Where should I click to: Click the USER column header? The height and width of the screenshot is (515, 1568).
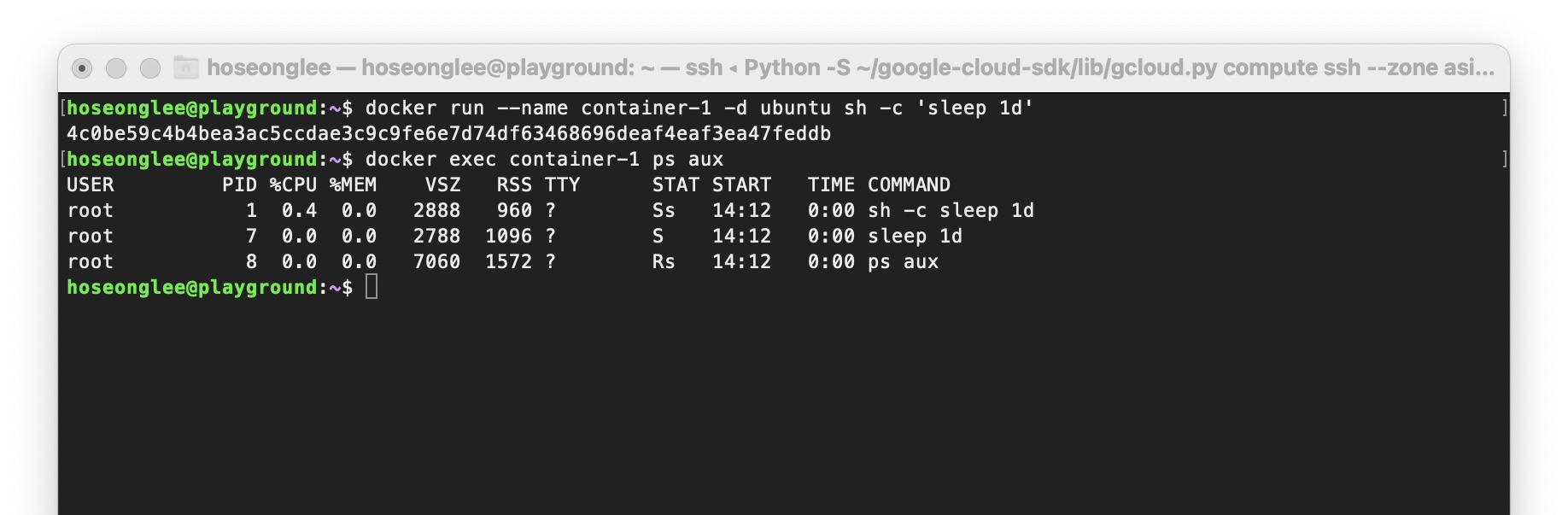90,184
